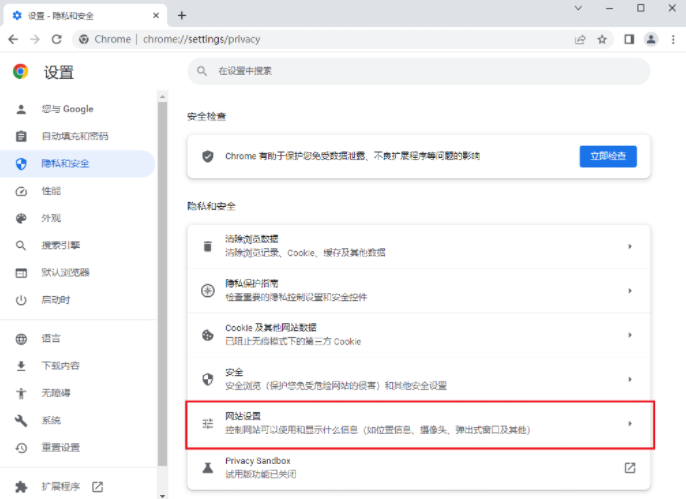Click the 无障碍 accessibility icon
Image resolution: width=686 pixels, height=499 pixels.
click(21, 393)
